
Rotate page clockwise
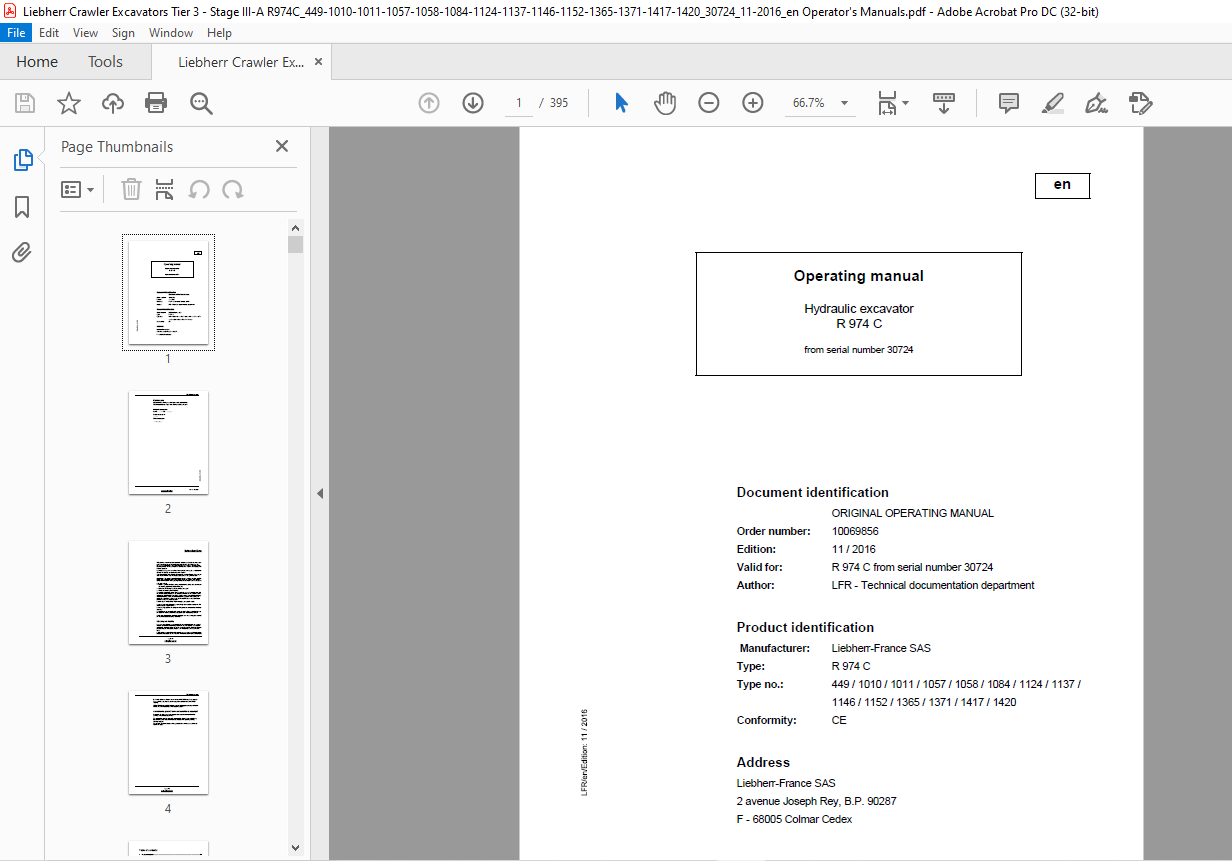233,190
